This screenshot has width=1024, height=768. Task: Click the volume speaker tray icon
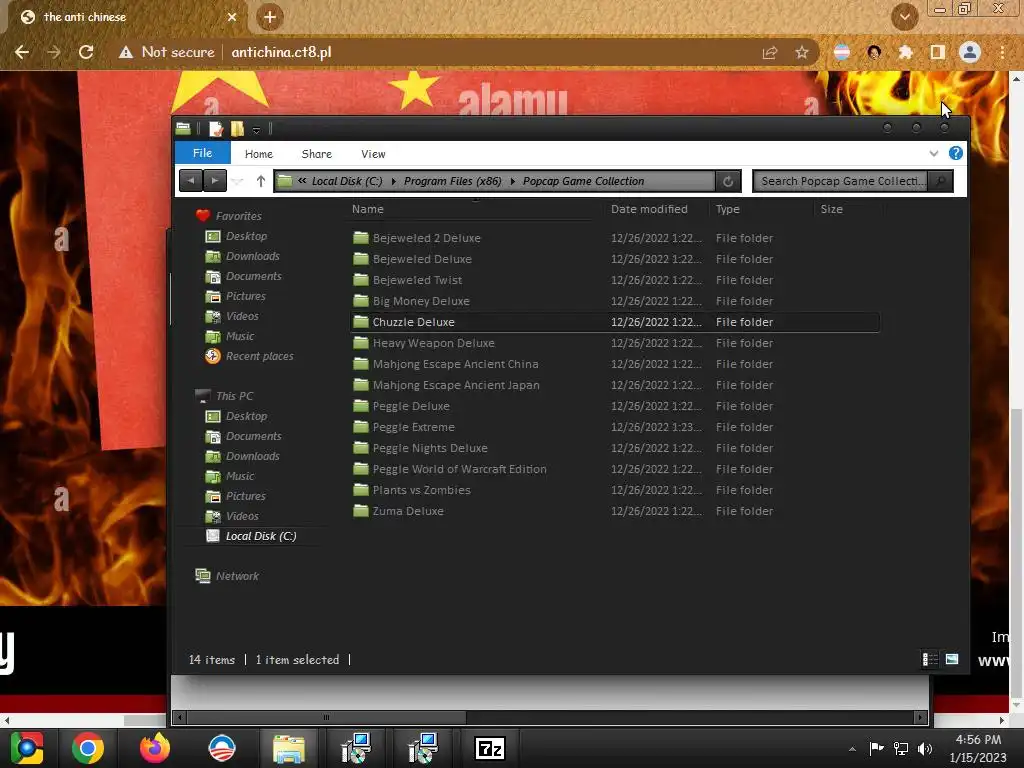point(925,748)
